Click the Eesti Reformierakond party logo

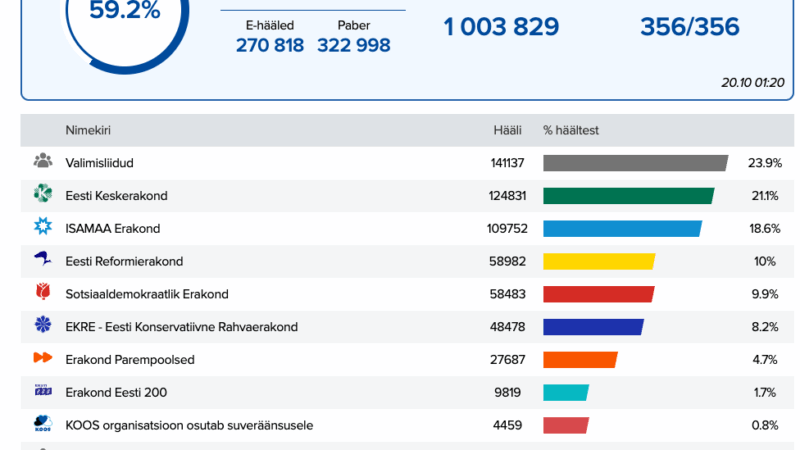point(43,259)
